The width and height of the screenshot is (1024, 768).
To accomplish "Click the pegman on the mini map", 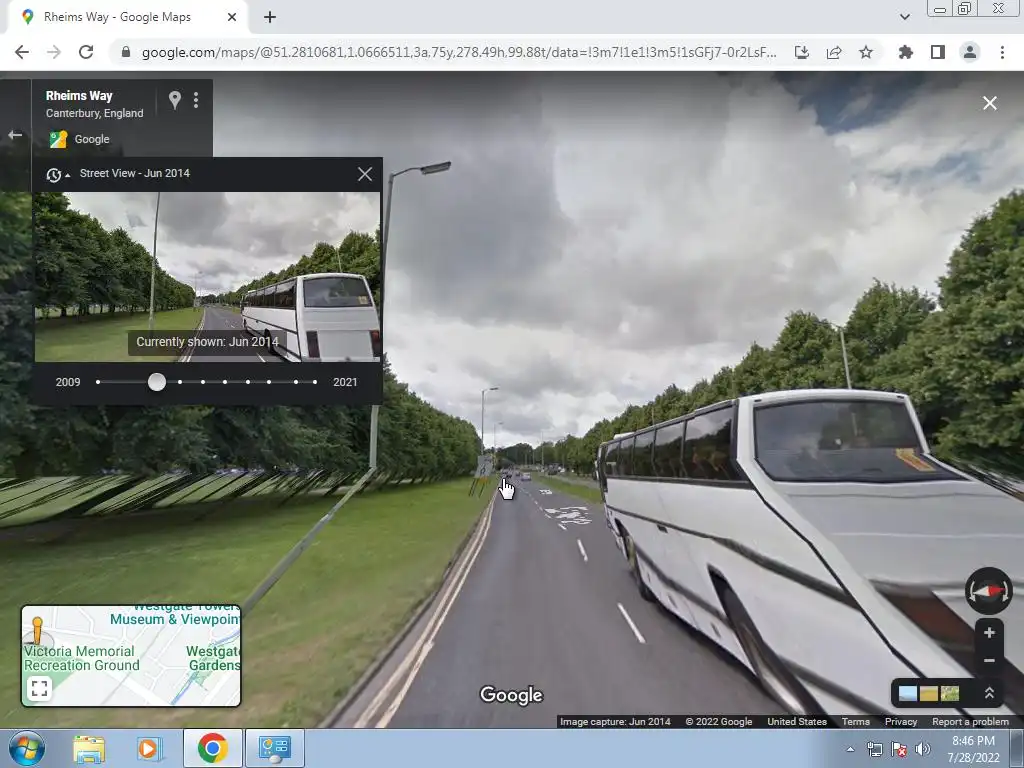I will pyautogui.click(x=37, y=631).
